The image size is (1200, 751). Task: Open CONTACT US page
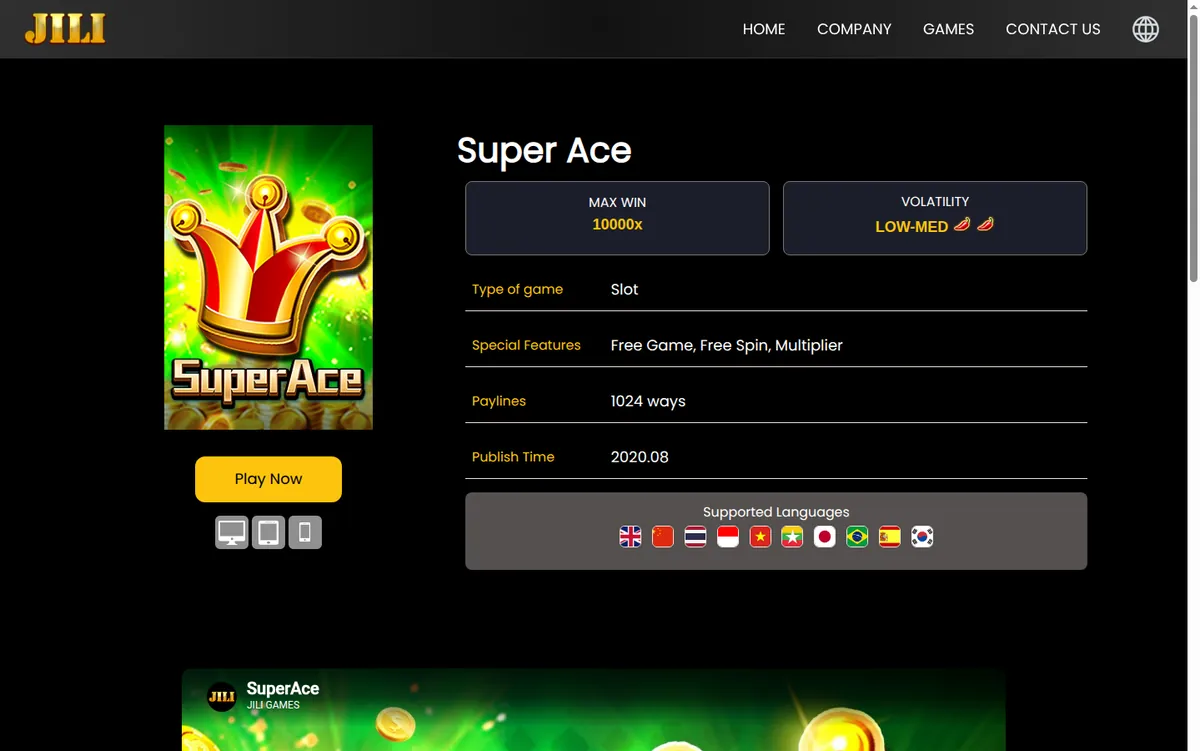1053,29
